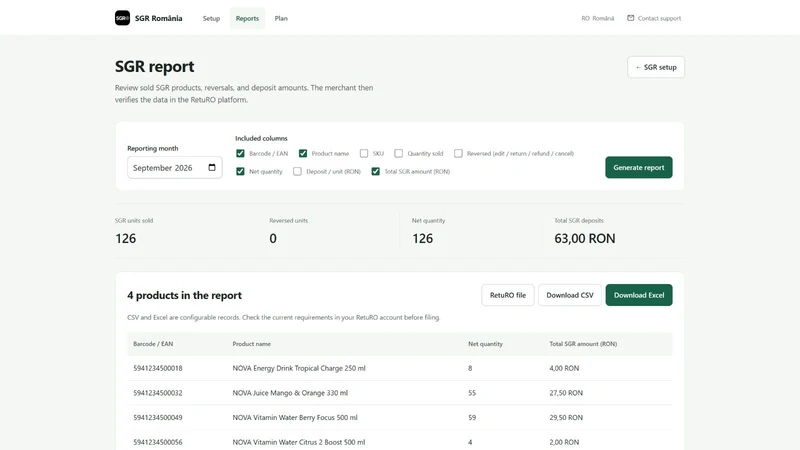Click the Barcode / EAN column header

[153, 344]
